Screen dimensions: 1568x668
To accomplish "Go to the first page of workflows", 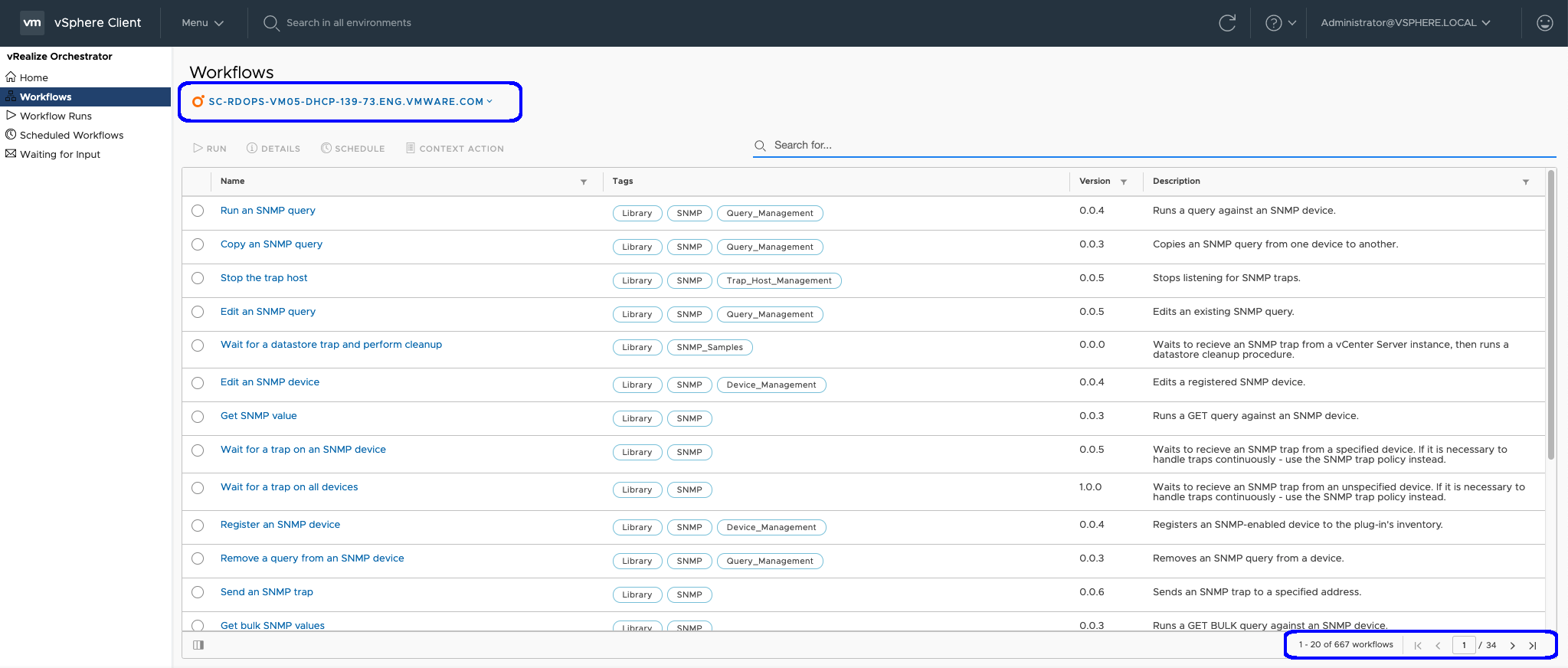I will point(1418,645).
